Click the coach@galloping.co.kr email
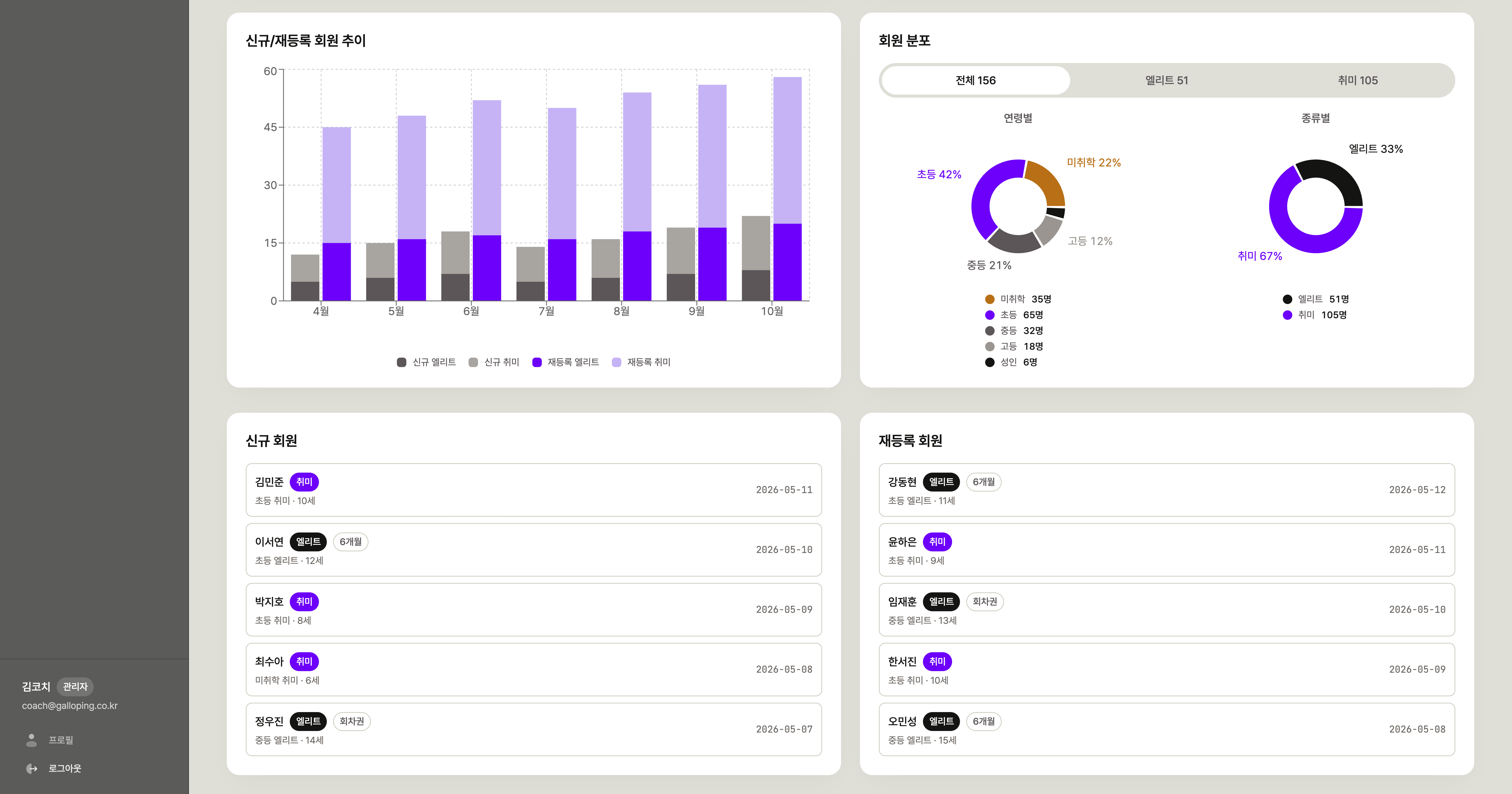The height and width of the screenshot is (794, 1512). point(70,706)
